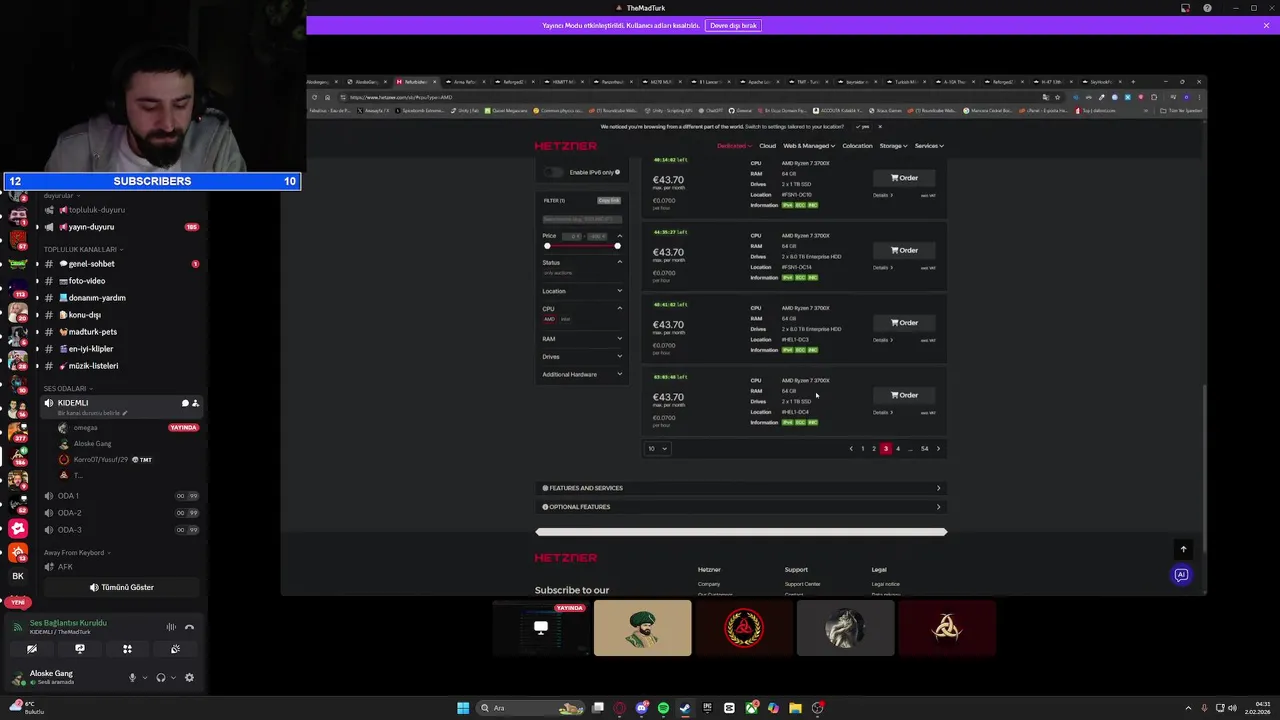The width and height of the screenshot is (1280, 720).
Task: Open voice noise suppression waveform icon
Action: tap(171, 627)
